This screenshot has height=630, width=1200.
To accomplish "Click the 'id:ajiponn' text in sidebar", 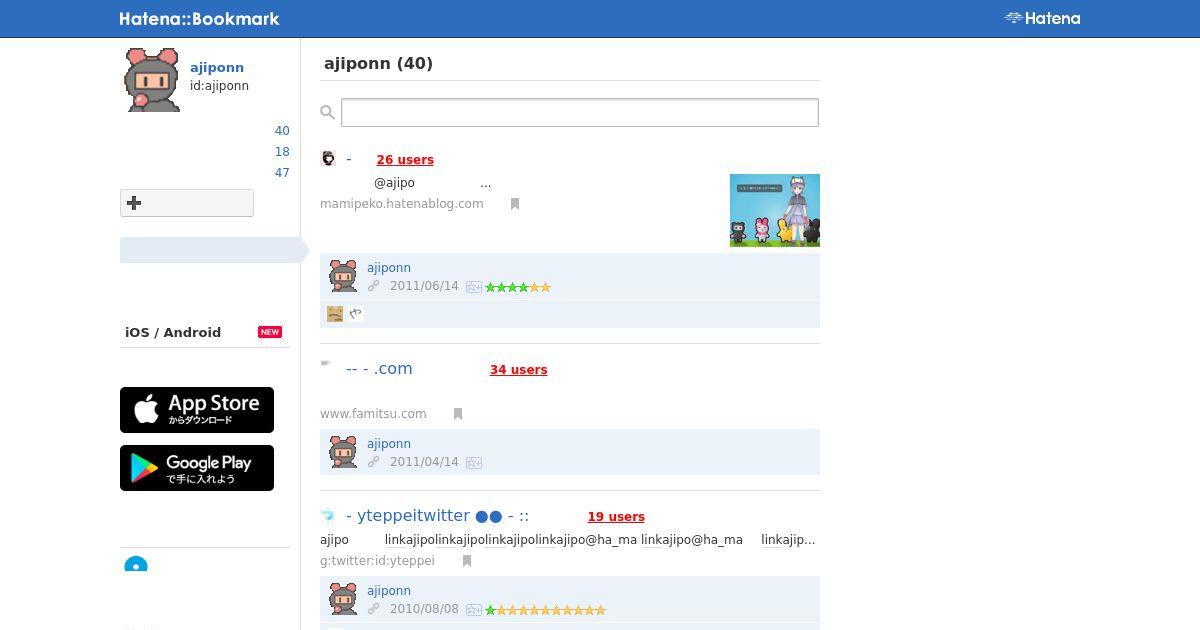I will click(219, 86).
